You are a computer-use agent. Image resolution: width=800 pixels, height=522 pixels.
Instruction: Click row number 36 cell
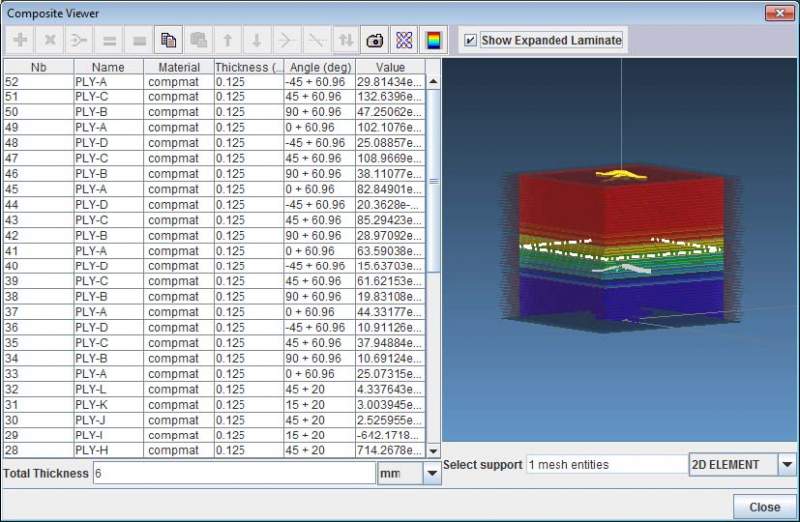[x=39, y=328]
